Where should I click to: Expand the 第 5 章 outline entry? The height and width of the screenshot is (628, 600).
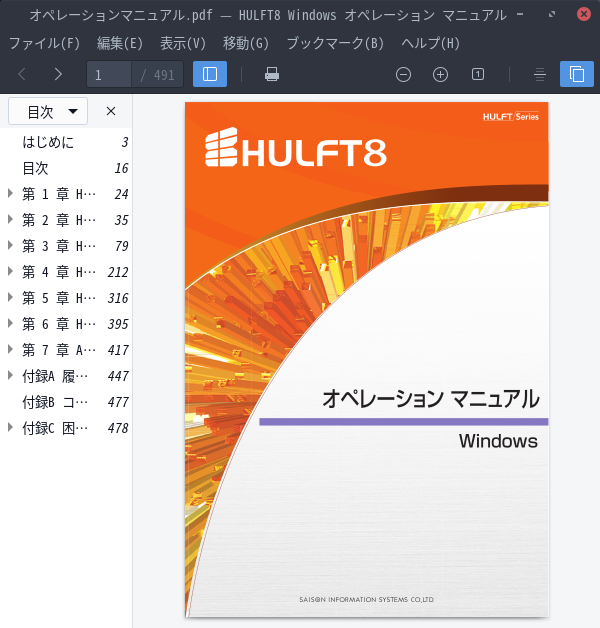(10, 298)
